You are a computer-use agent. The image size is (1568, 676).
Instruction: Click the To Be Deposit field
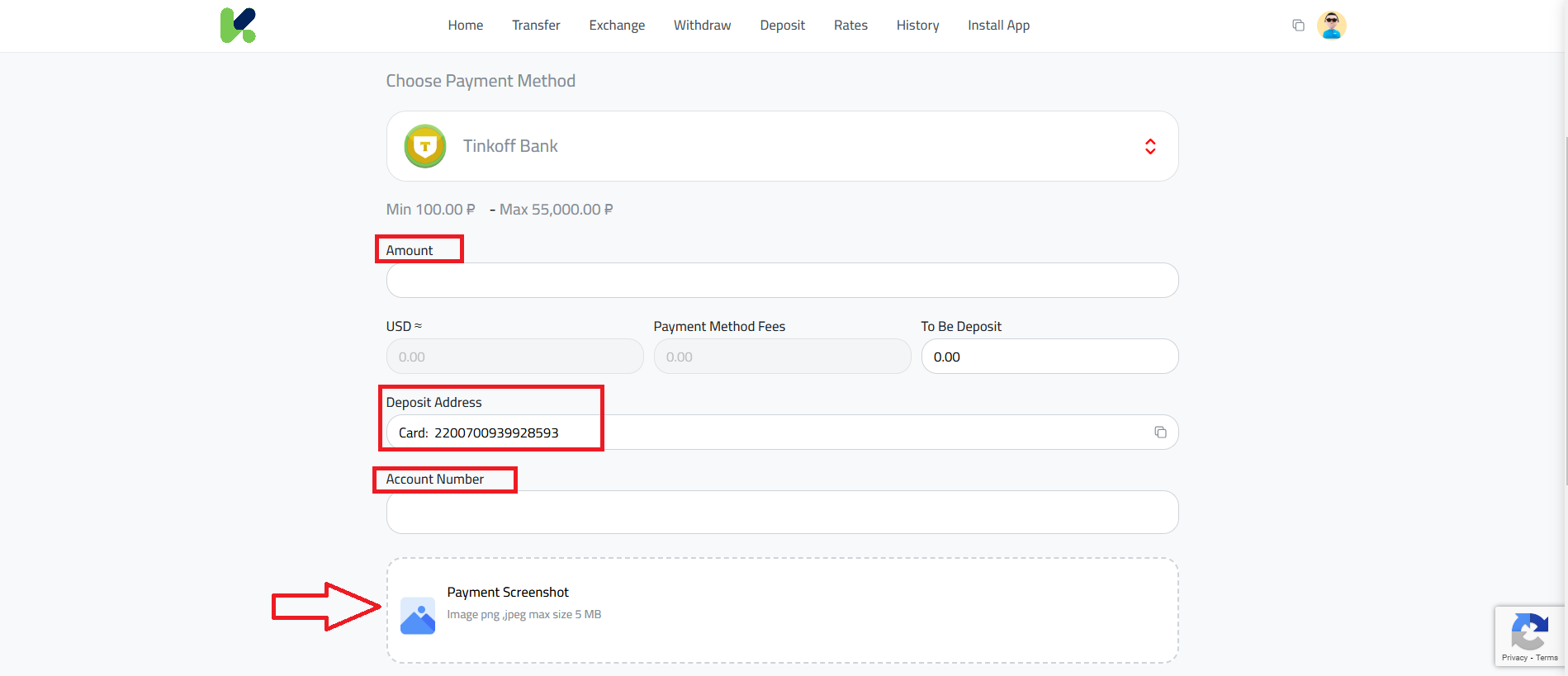[x=1049, y=357]
